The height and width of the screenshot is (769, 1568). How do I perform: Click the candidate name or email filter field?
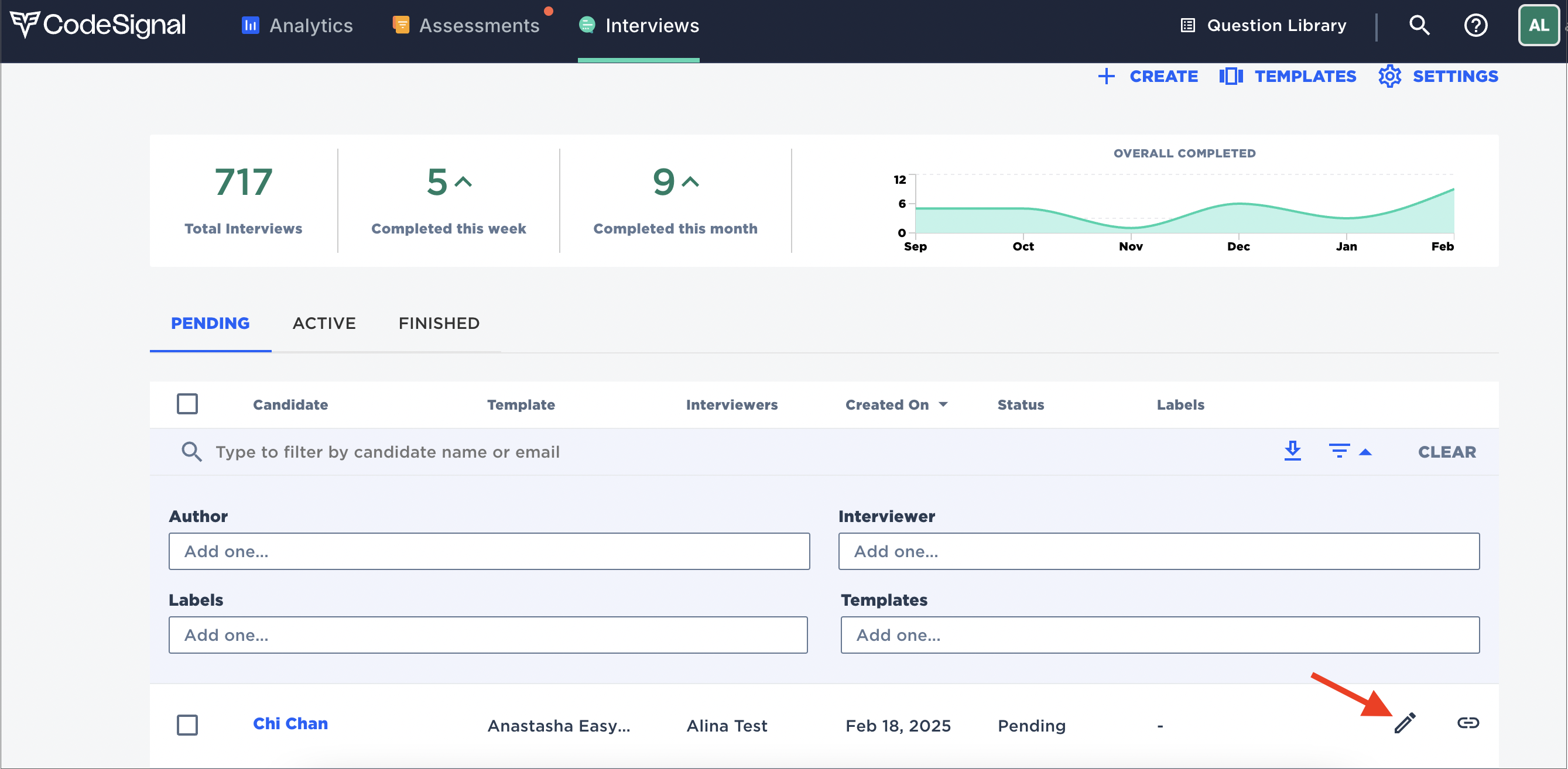click(x=387, y=451)
